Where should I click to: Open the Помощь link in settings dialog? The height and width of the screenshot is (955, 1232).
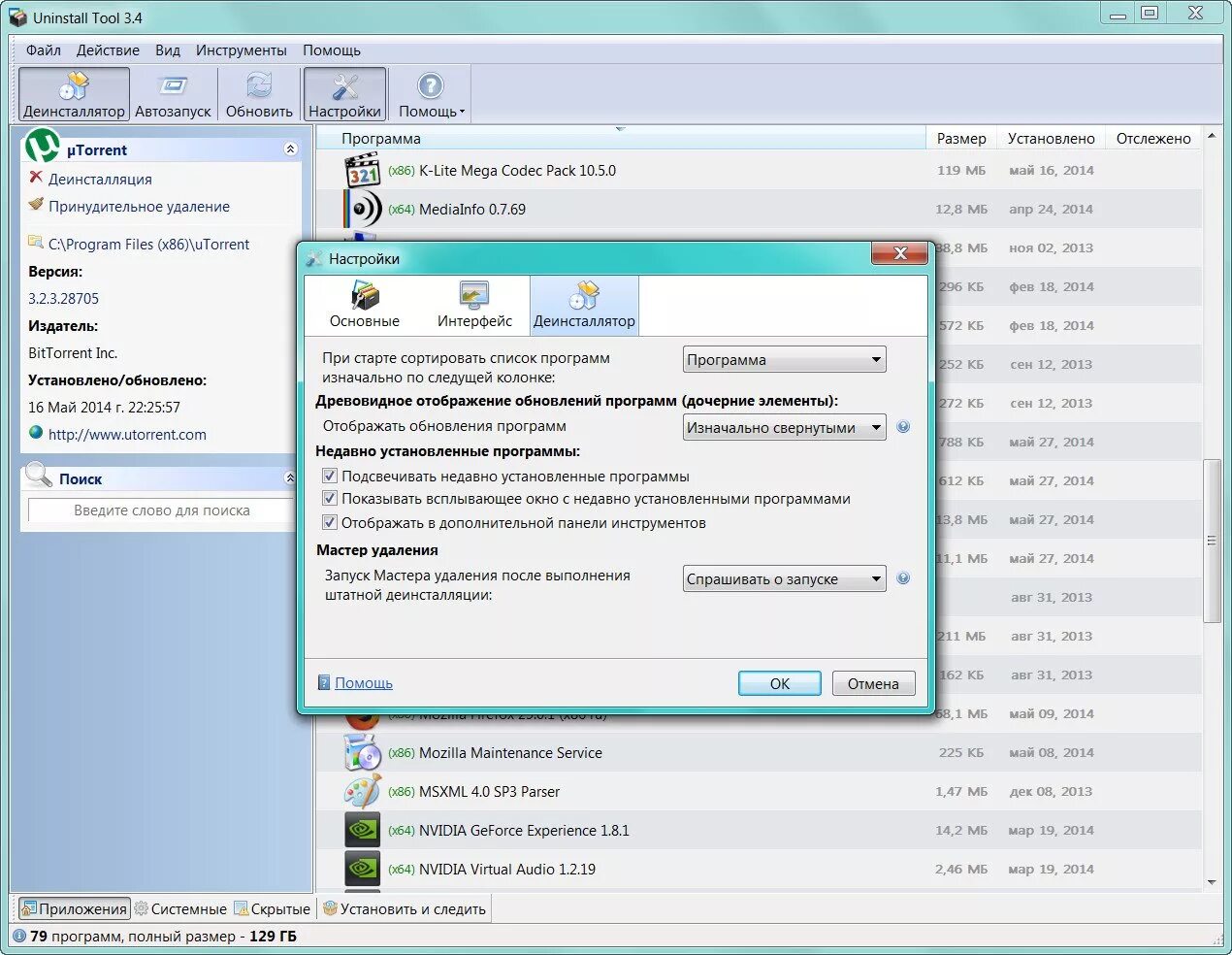point(364,683)
